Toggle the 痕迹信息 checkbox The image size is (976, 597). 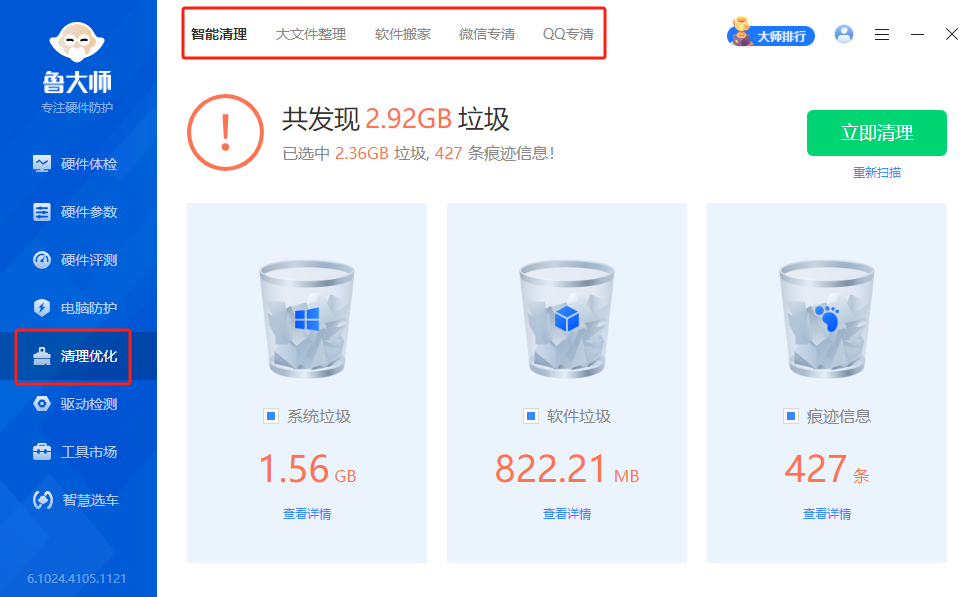pyautogui.click(x=791, y=416)
